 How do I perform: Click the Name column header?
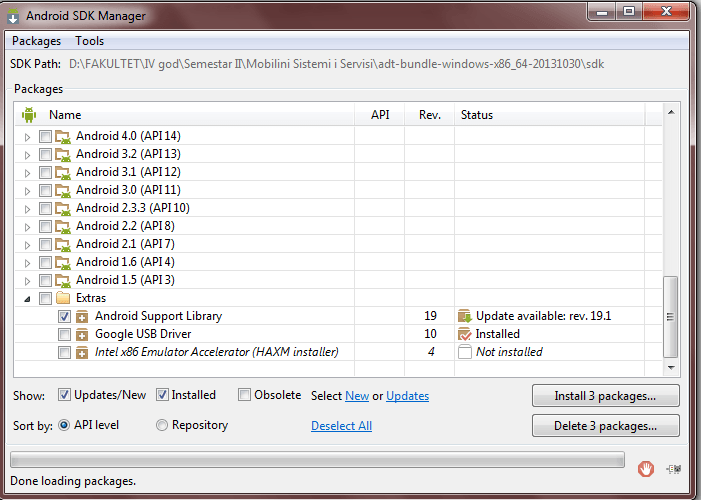(186, 115)
